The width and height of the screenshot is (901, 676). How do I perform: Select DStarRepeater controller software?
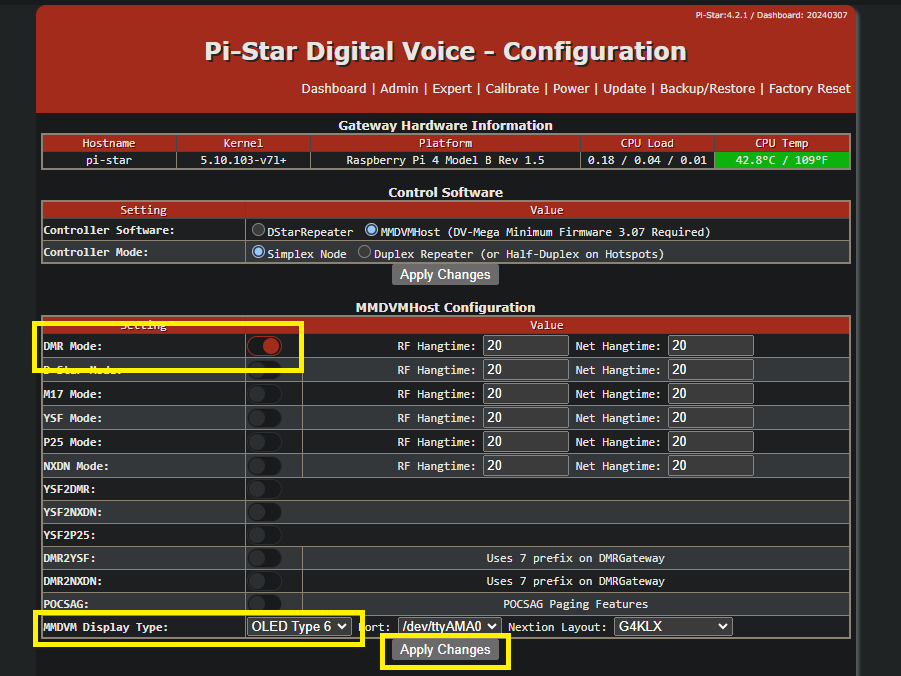point(258,231)
